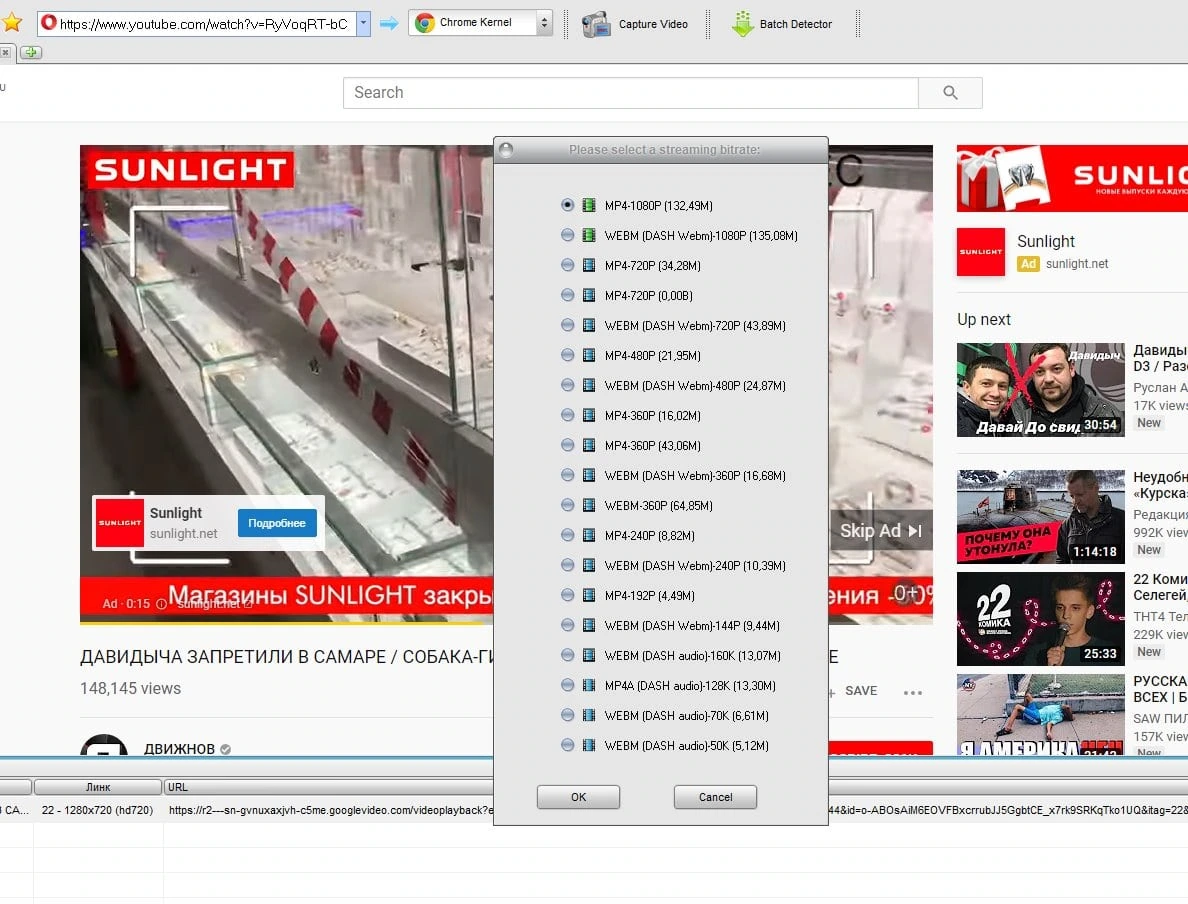Select MP4-480P (21,95M) bitrate
The height and width of the screenshot is (904, 1188).
567,355
